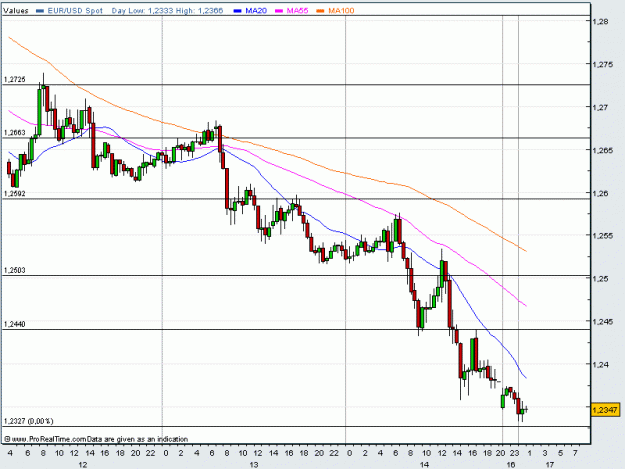The image size is (625, 469).
Task: Click the 1,2327 (0,00%) level label
Action: (x=28, y=421)
